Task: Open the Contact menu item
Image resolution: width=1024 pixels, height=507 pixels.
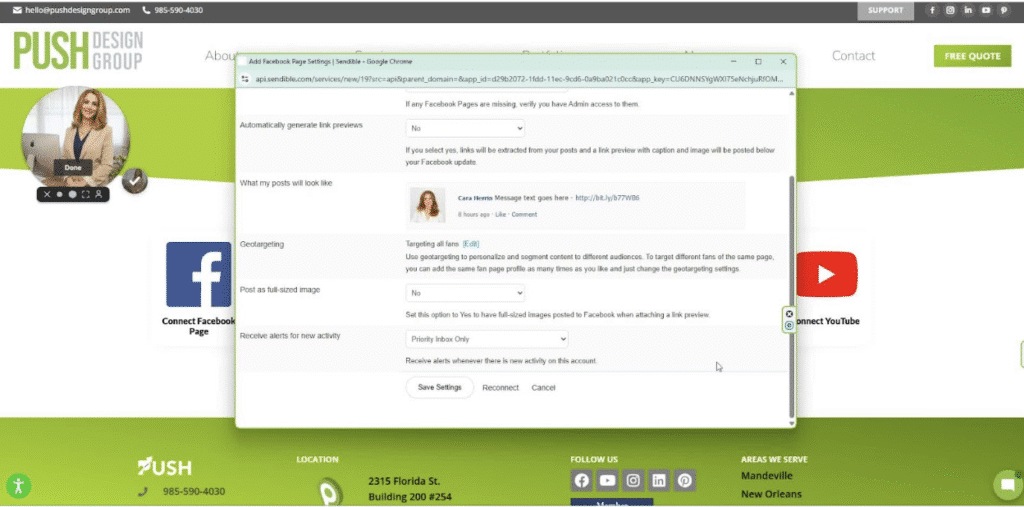Action: [853, 56]
